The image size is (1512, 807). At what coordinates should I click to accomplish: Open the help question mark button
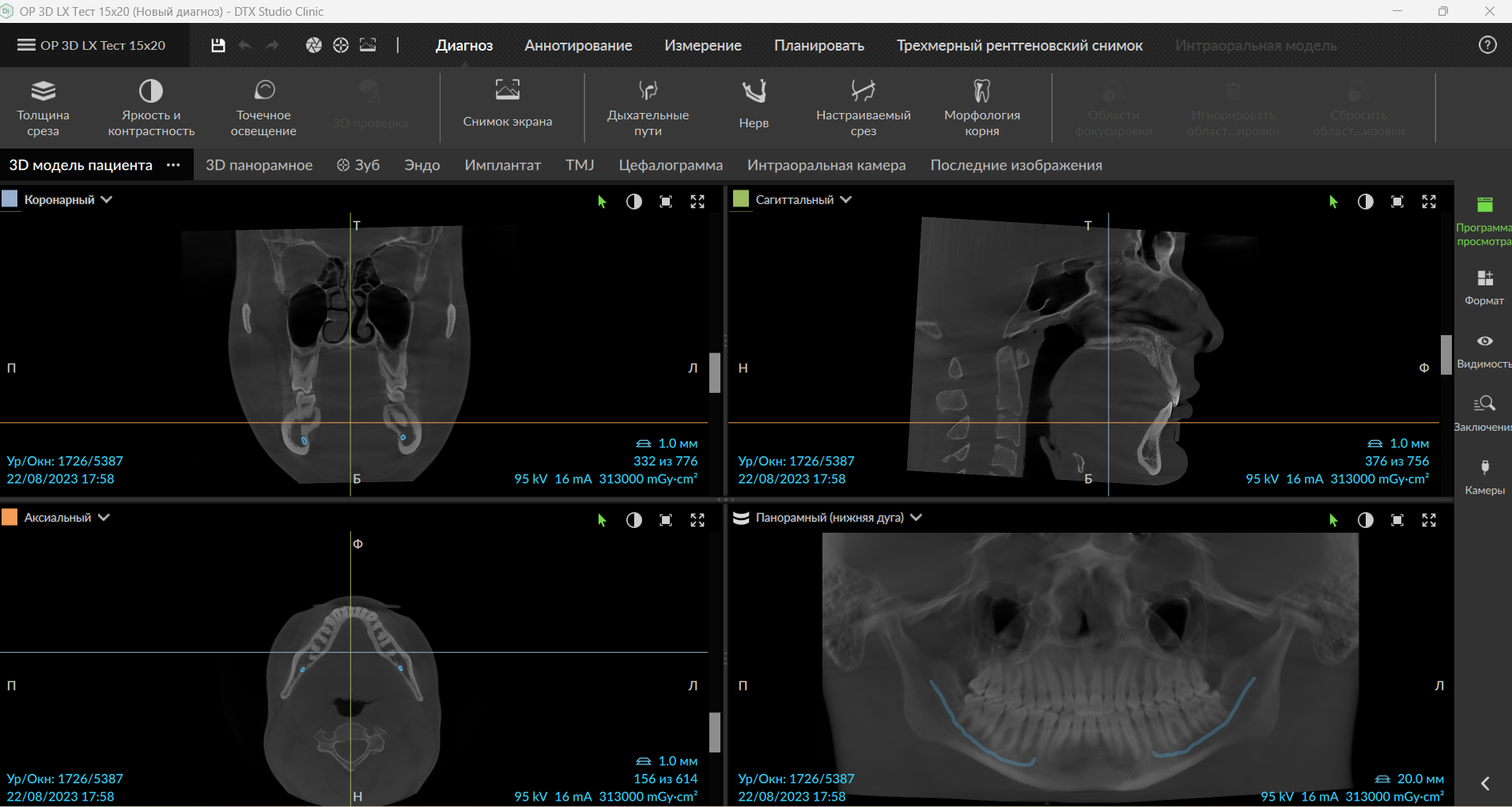1487,45
